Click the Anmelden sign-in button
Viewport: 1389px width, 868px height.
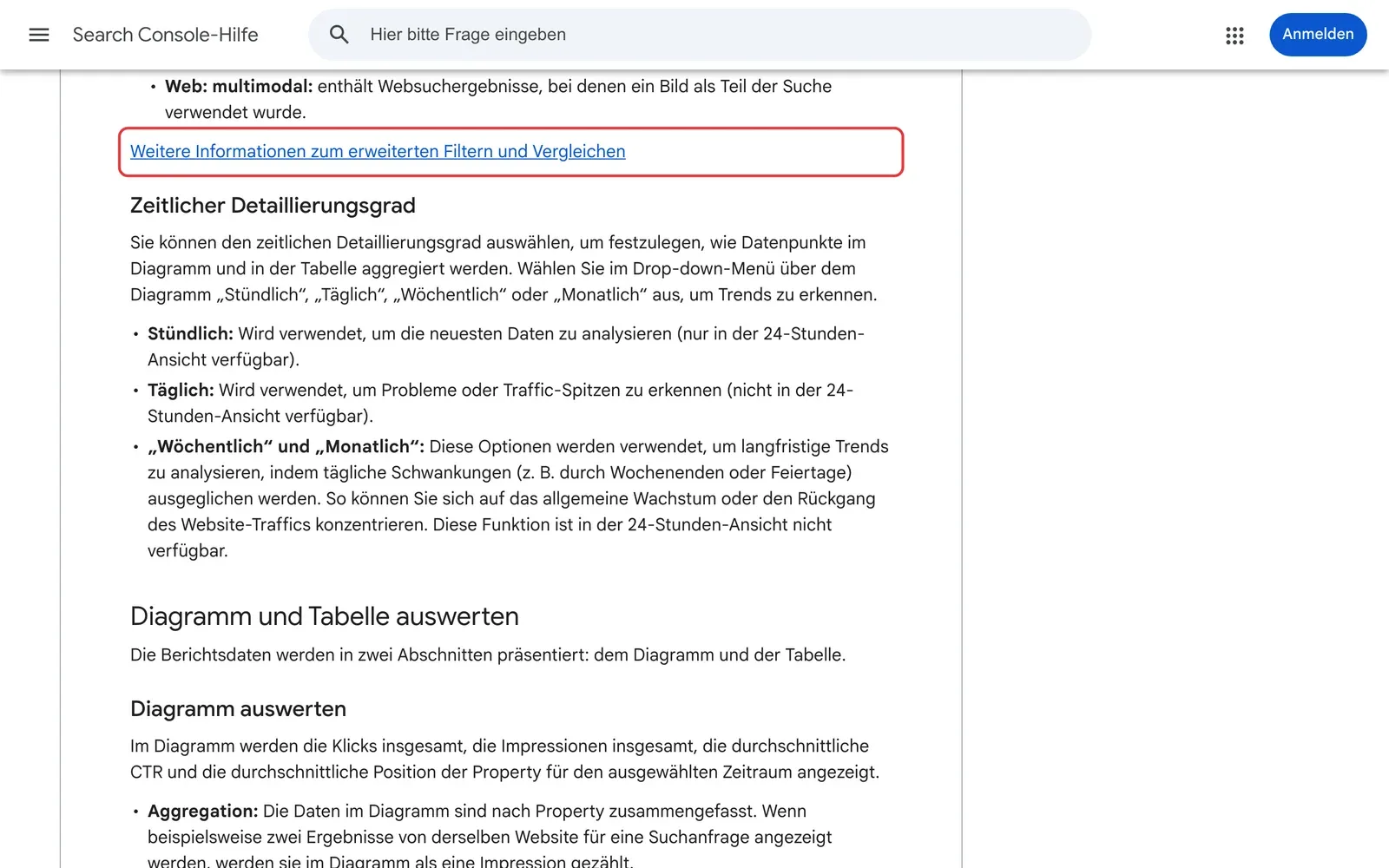click(x=1318, y=35)
